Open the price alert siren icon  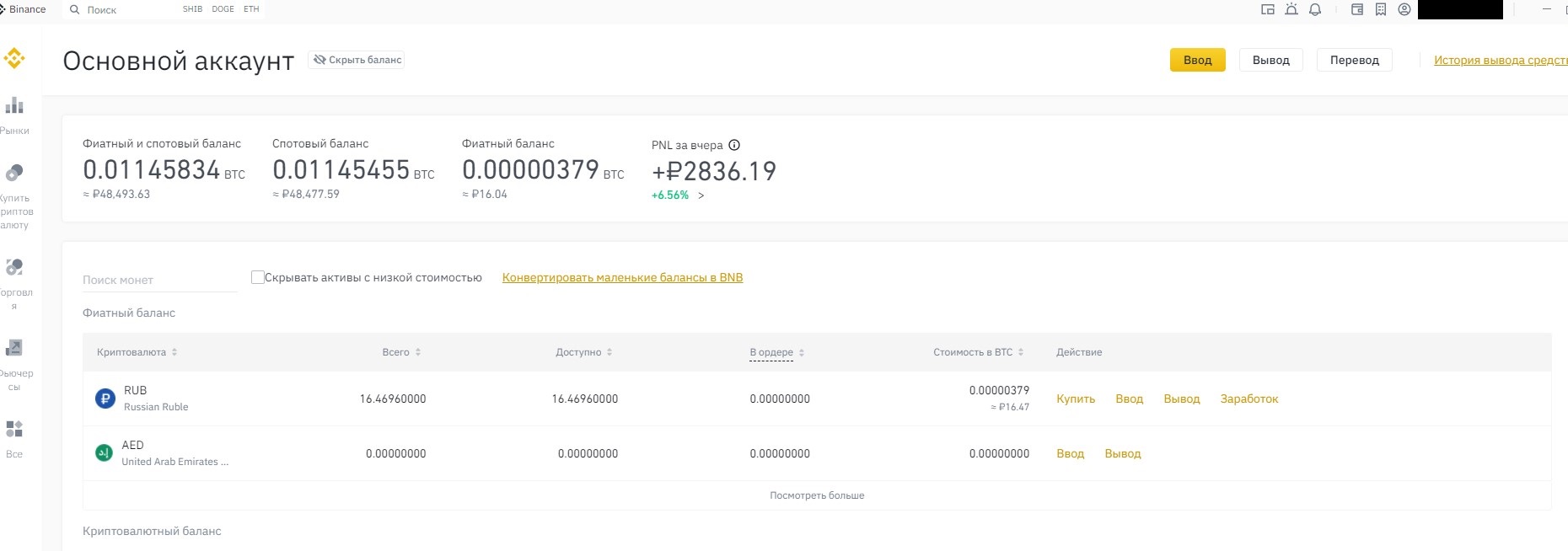click(1291, 10)
